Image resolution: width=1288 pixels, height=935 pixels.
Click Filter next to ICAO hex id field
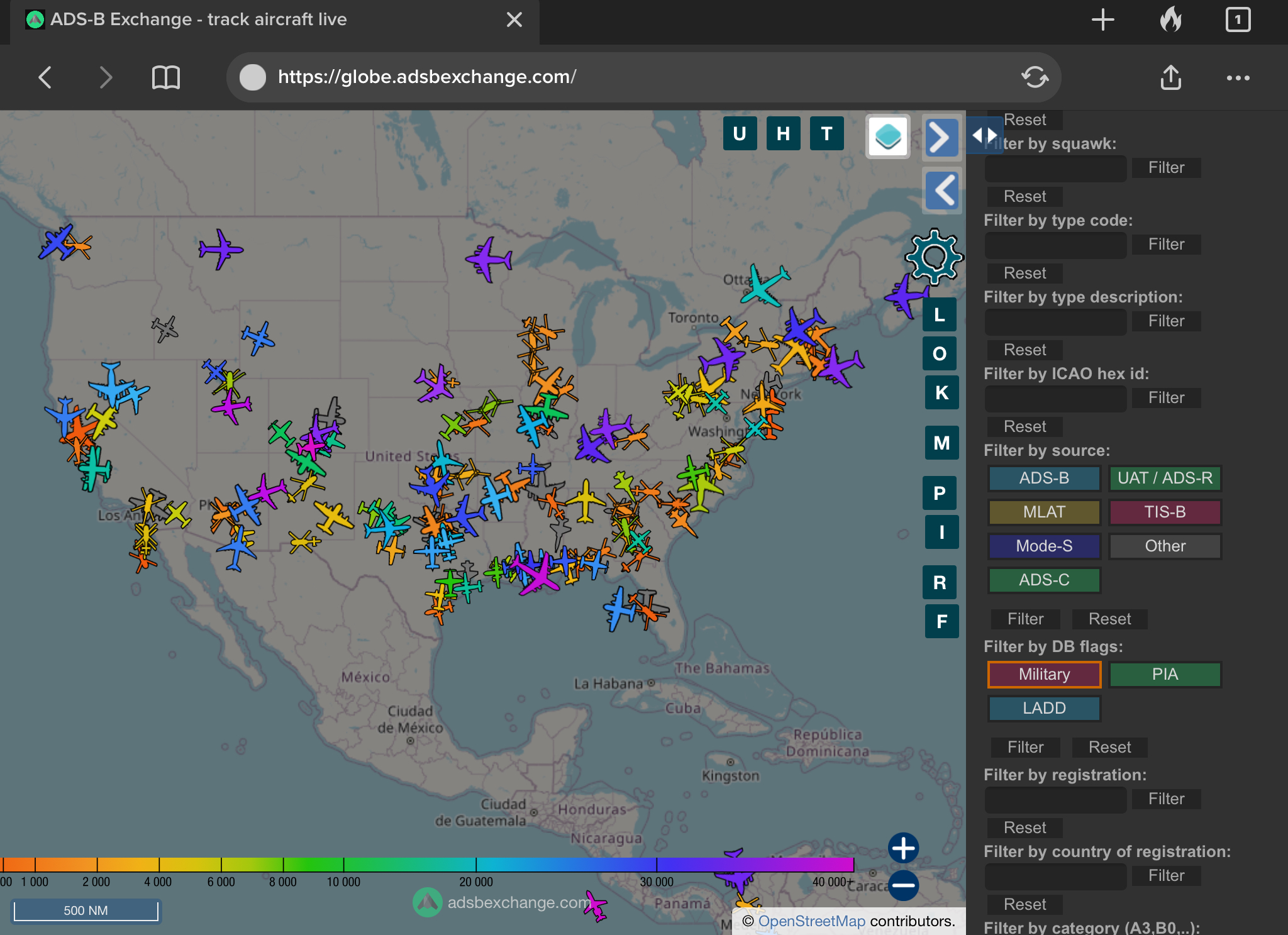pyautogui.click(x=1166, y=397)
